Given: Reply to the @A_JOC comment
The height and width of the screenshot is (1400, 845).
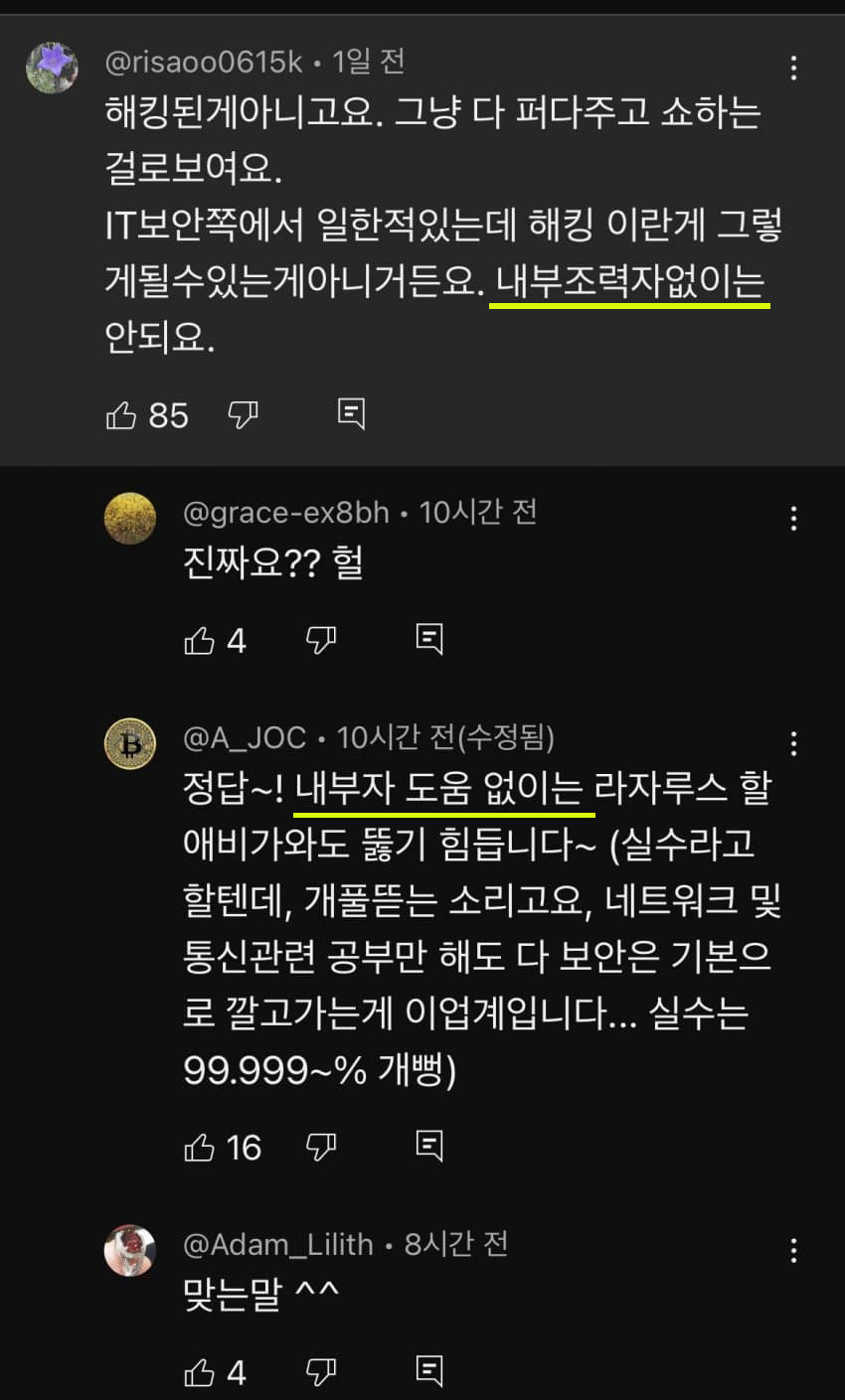Looking at the screenshot, I should 428,1147.
